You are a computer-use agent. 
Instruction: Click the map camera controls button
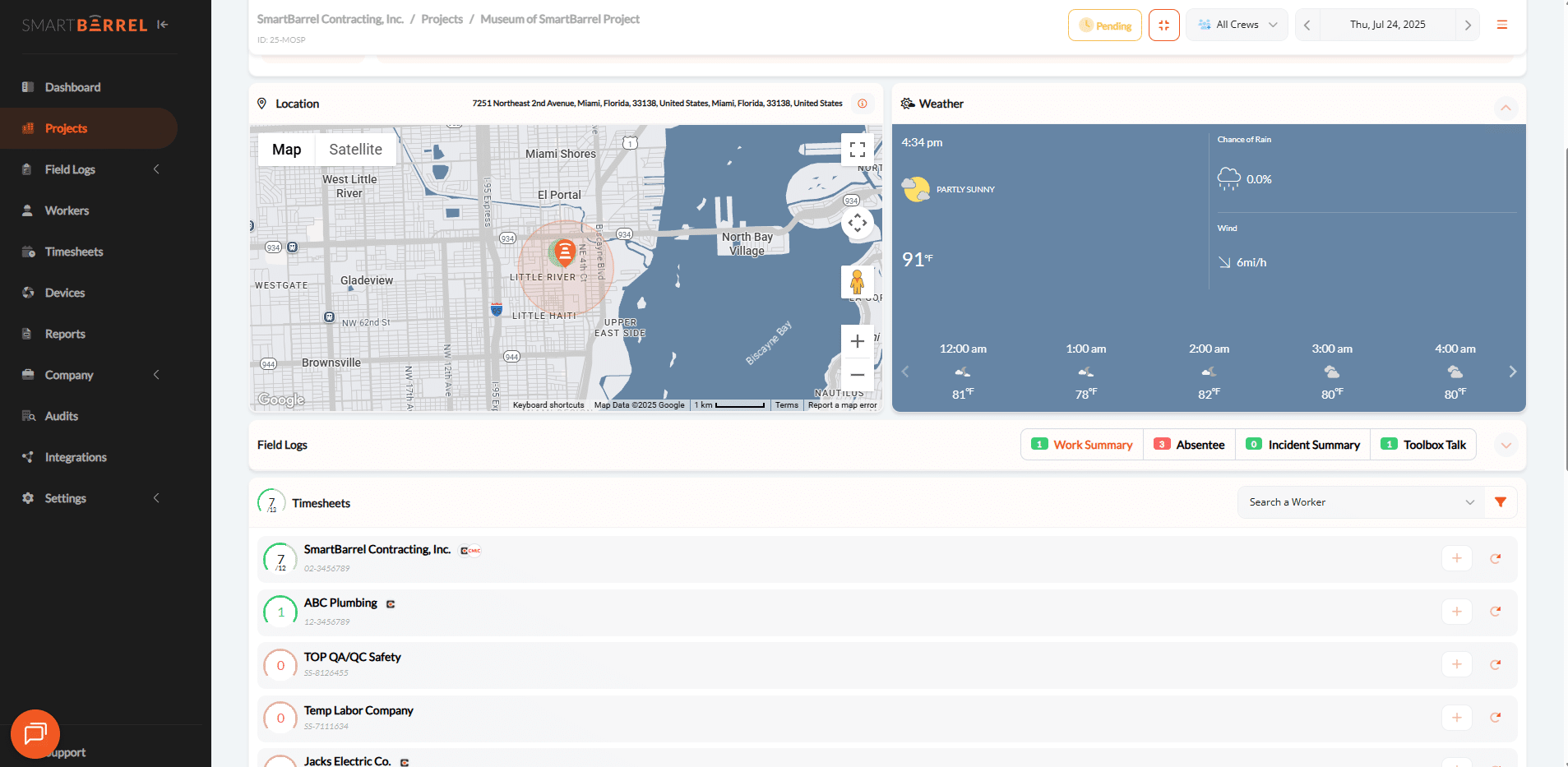tap(857, 223)
